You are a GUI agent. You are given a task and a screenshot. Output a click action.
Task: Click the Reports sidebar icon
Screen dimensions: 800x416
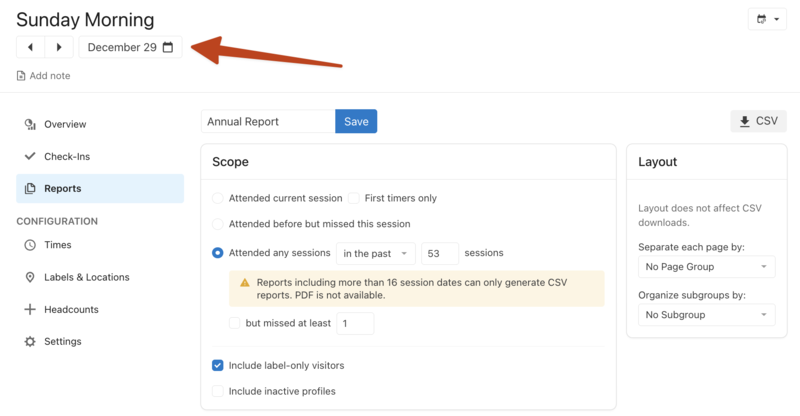click(30, 188)
